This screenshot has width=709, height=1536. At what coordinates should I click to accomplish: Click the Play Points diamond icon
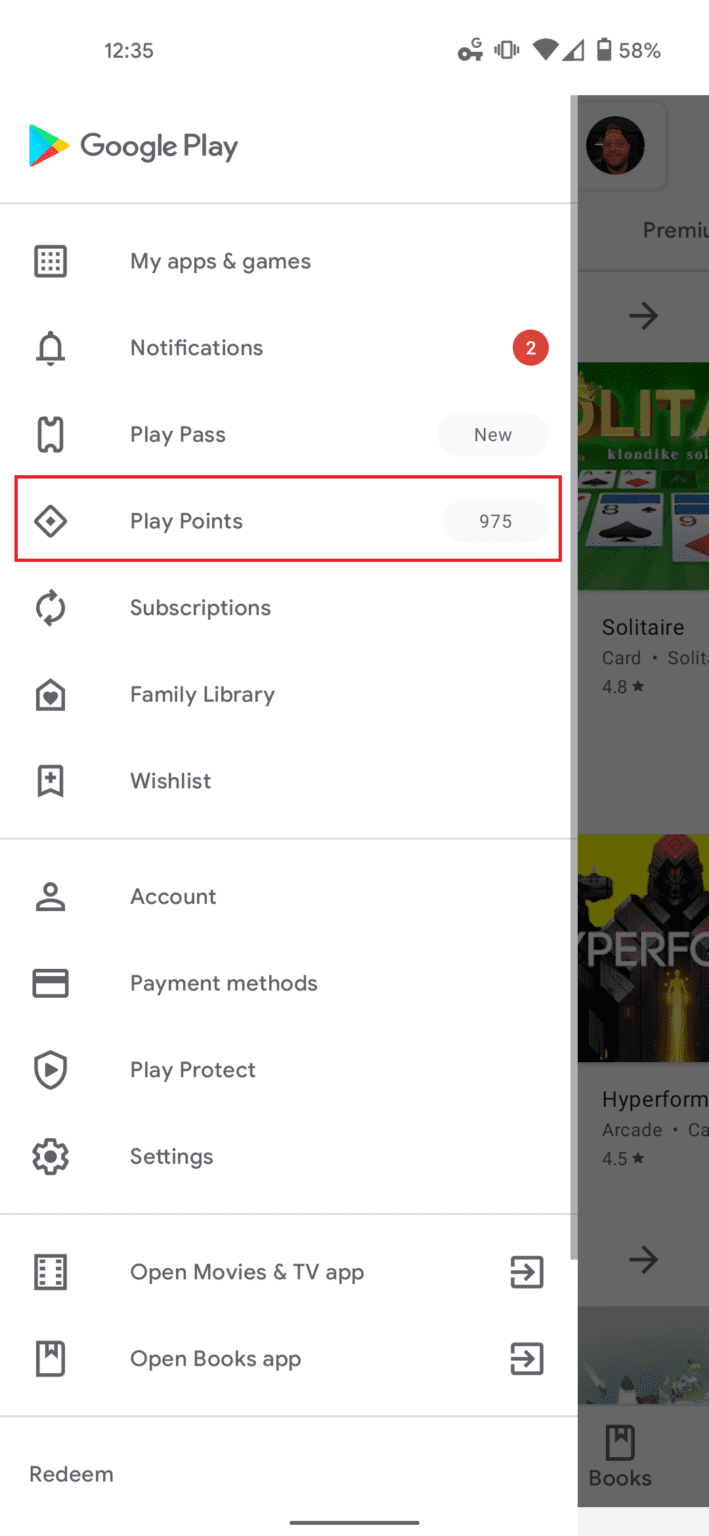(50, 521)
